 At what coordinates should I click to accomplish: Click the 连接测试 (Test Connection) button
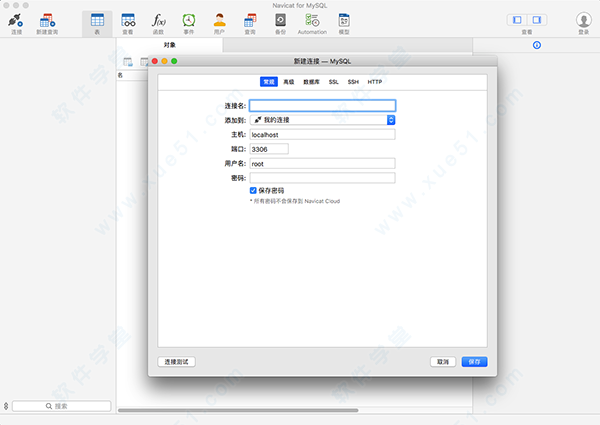[176, 361]
